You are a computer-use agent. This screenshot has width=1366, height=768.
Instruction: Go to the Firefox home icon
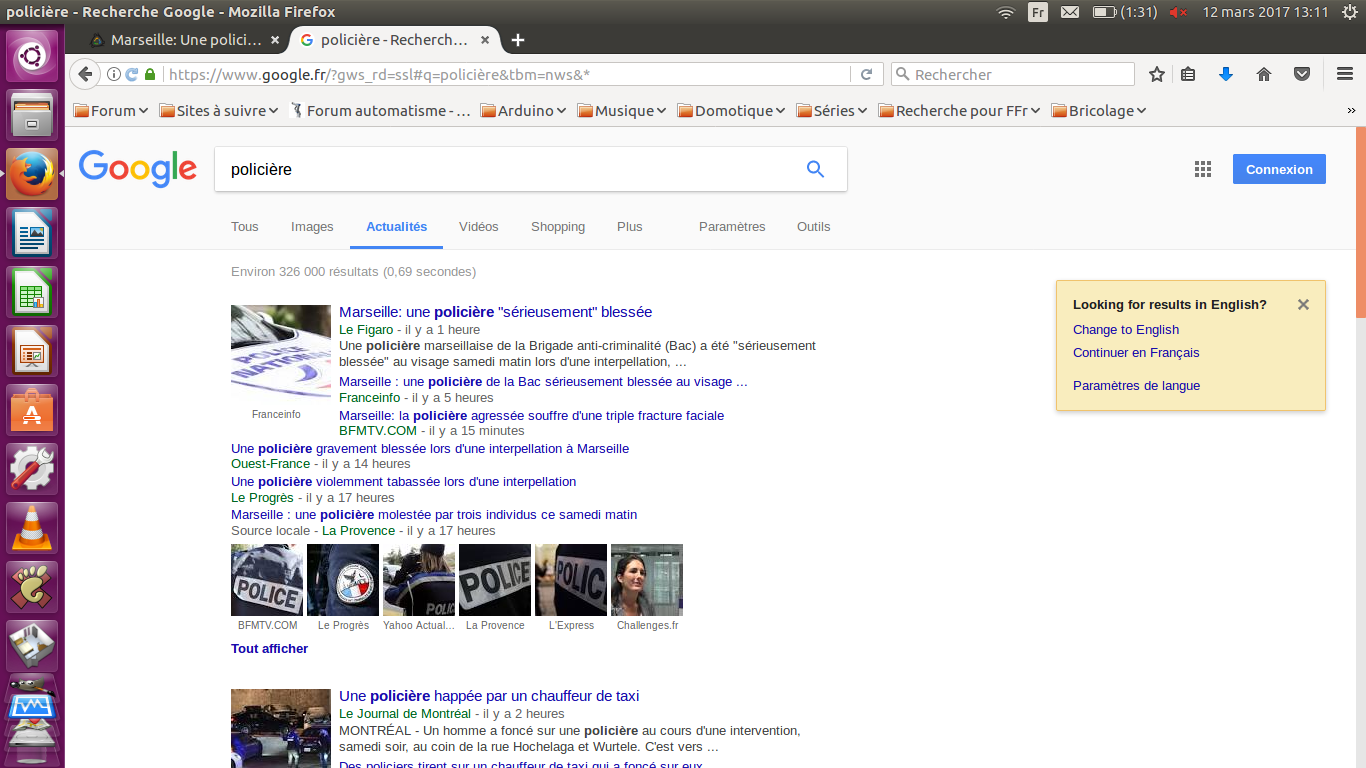click(1264, 74)
